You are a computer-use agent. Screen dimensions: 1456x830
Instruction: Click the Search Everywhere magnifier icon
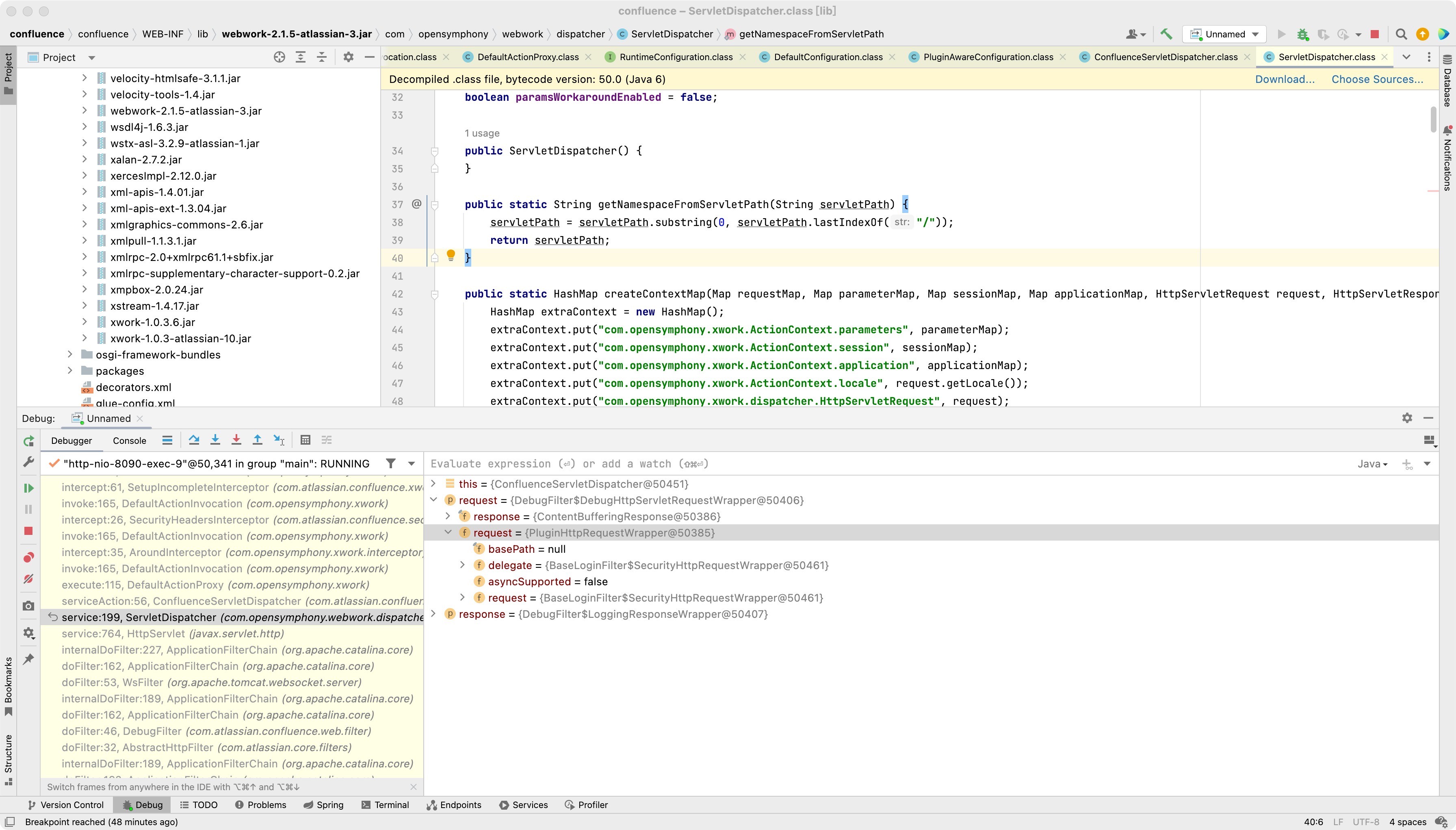point(1401,34)
